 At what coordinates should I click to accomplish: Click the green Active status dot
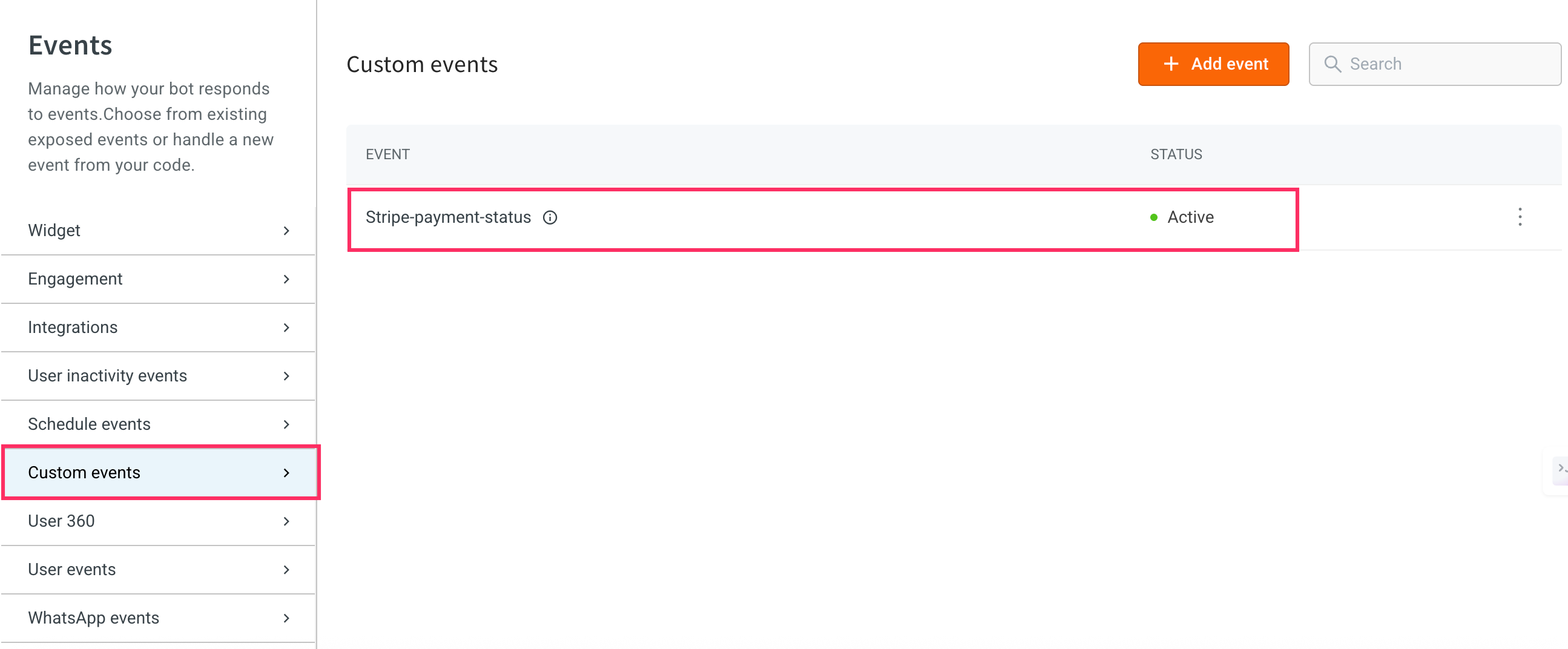1153,217
